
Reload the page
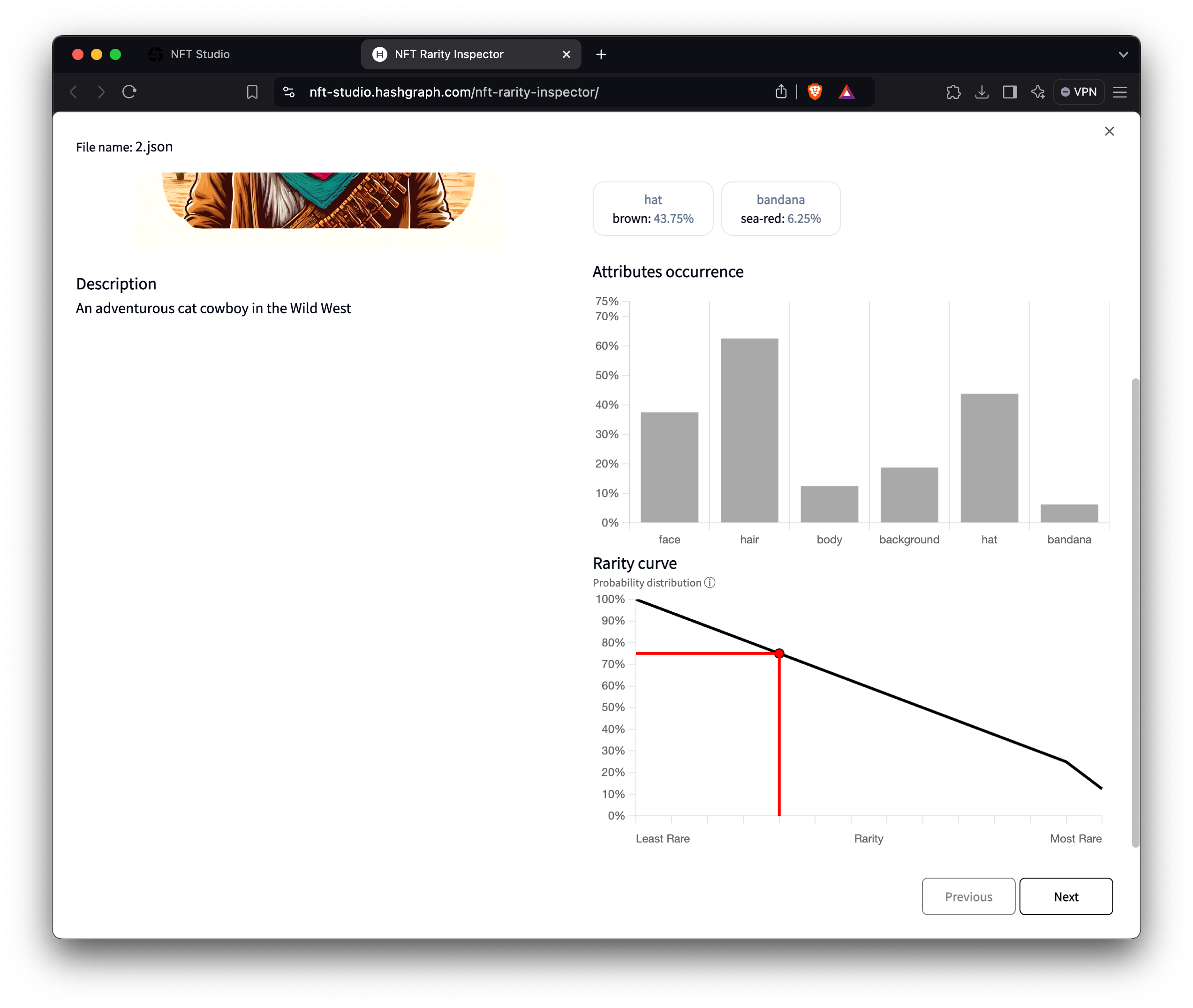(x=129, y=92)
